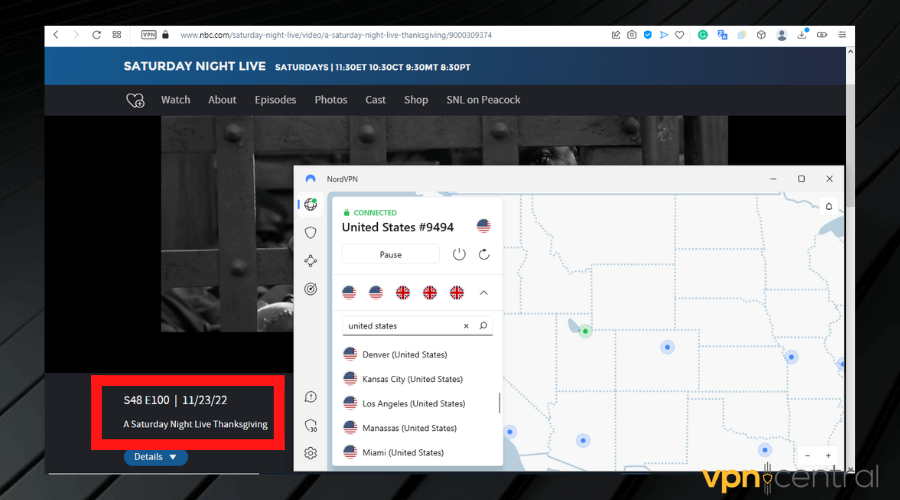Open the blue shield ad blocker icon
The image size is (900, 500).
pyautogui.click(x=647, y=35)
